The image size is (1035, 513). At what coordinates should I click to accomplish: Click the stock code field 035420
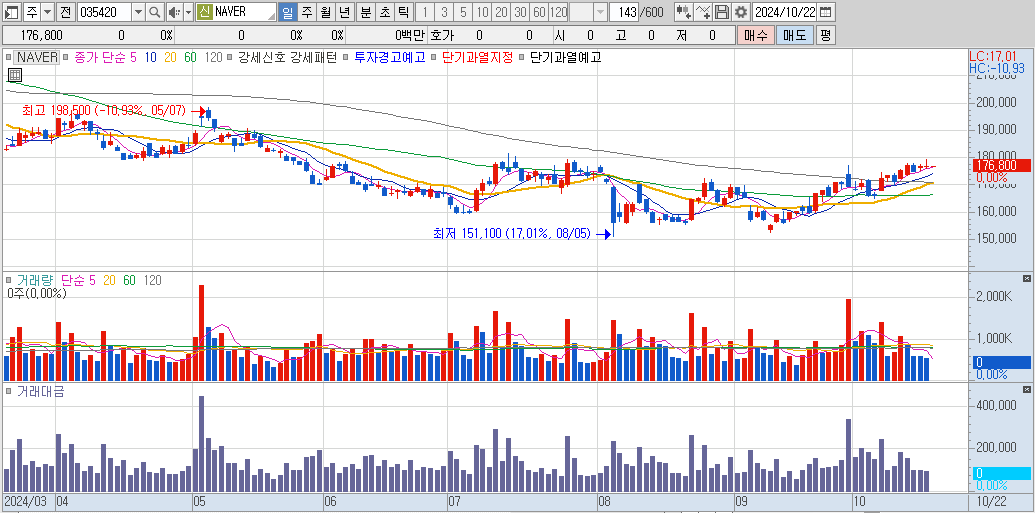[103, 12]
